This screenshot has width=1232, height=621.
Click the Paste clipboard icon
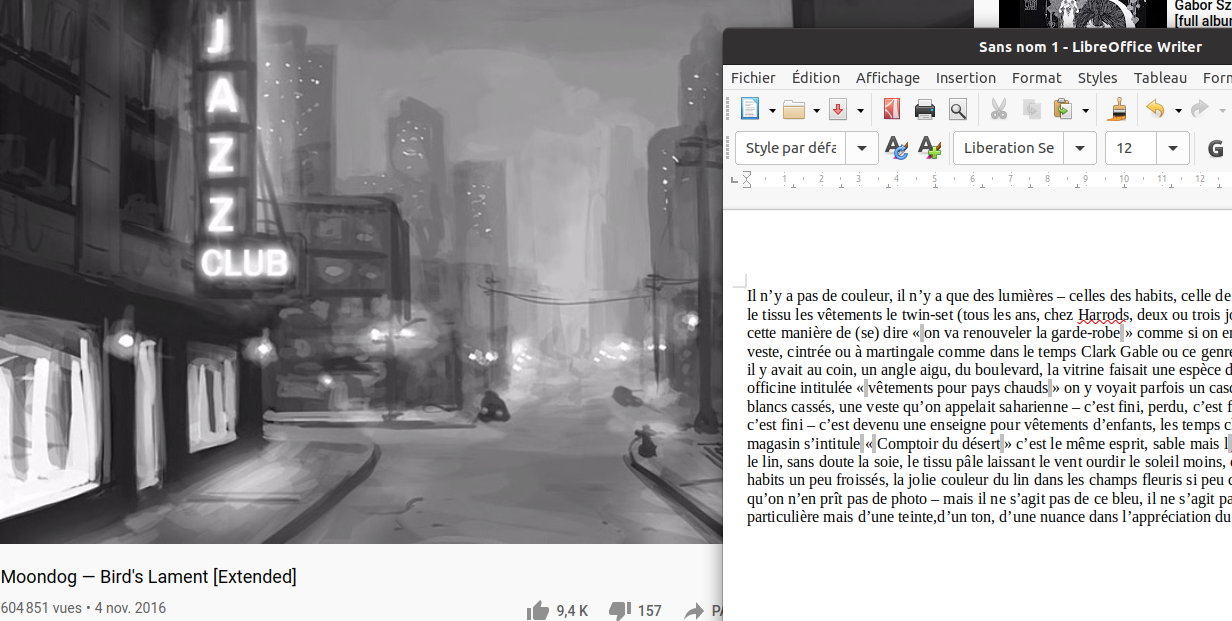pyautogui.click(x=1063, y=109)
